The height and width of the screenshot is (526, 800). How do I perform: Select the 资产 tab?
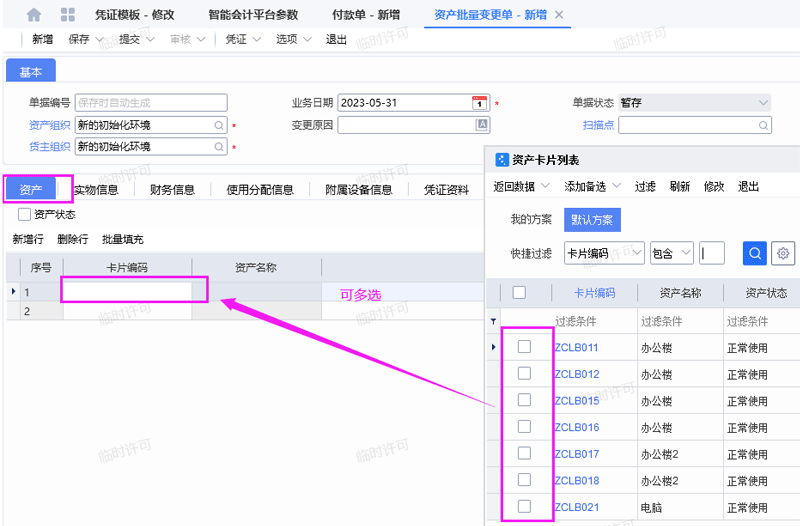coord(31,189)
